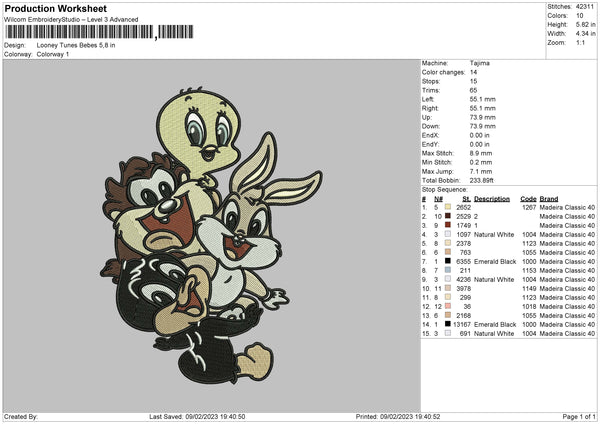The height and width of the screenshot is (424, 600).
Task: Select the Height value 5.82 in
Action: [586, 24]
